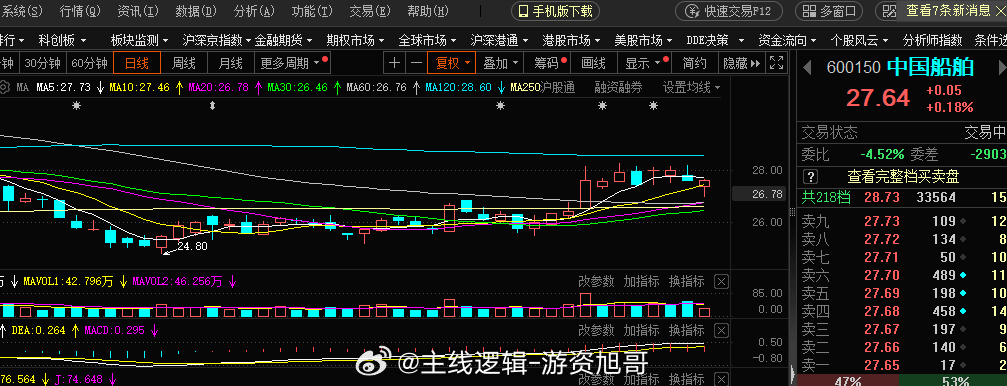This screenshot has height=386, width=1007.
Task: Toggle 筹码 chip distribution view
Action: click(546, 64)
